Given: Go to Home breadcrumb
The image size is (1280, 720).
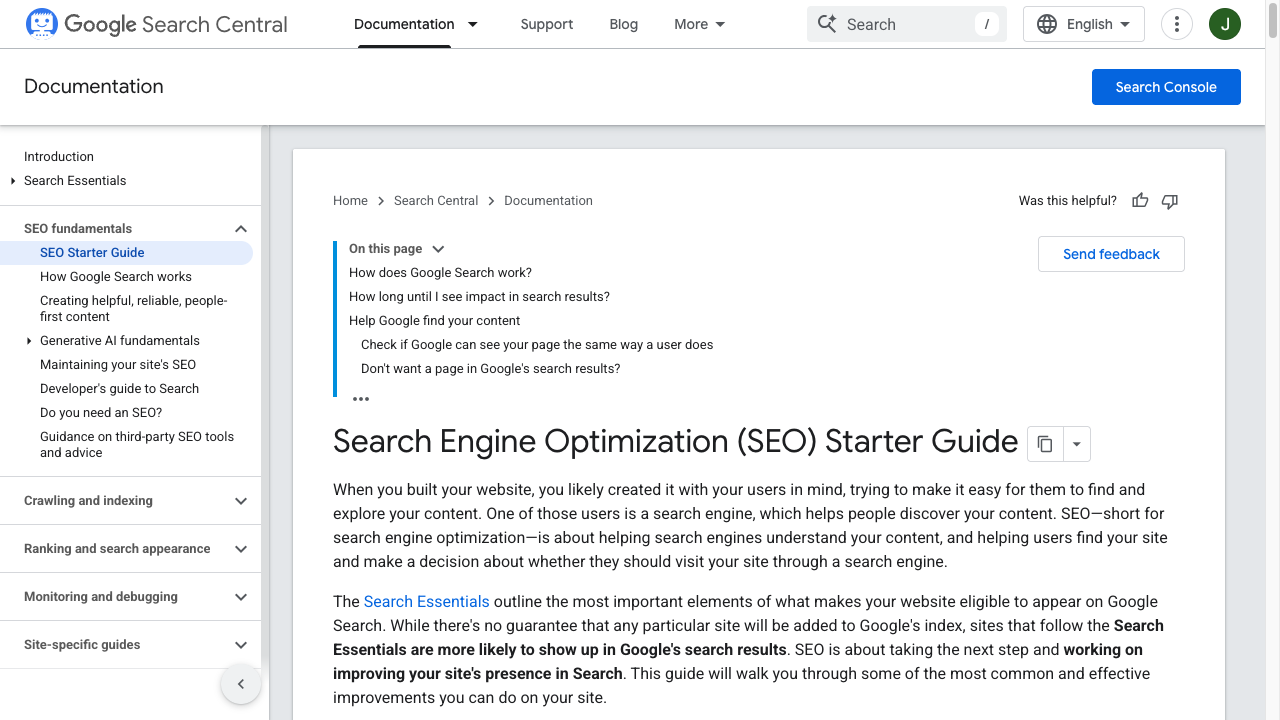Looking at the screenshot, I should 350,201.
